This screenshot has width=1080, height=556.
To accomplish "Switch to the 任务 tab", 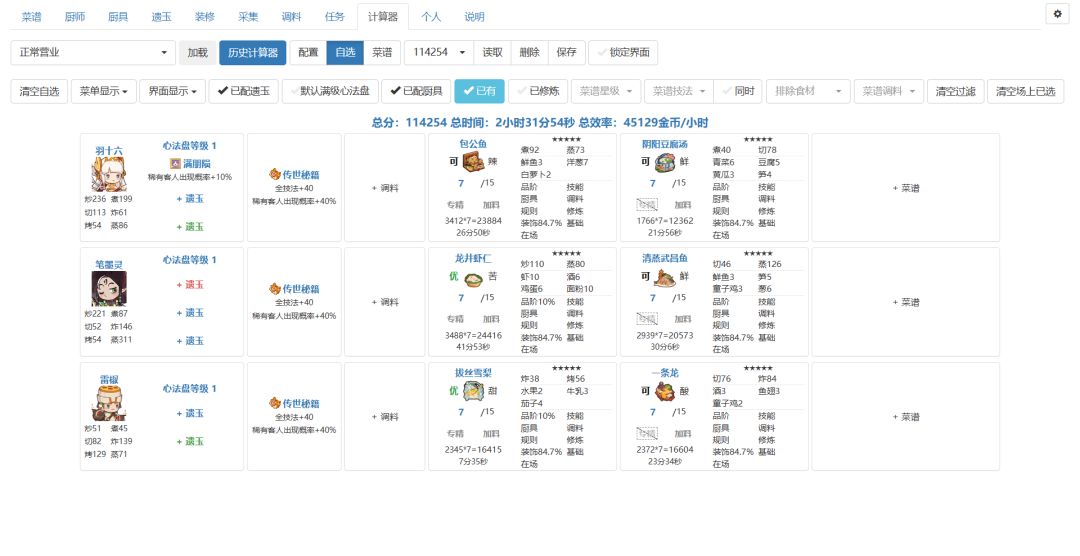I will pos(335,17).
